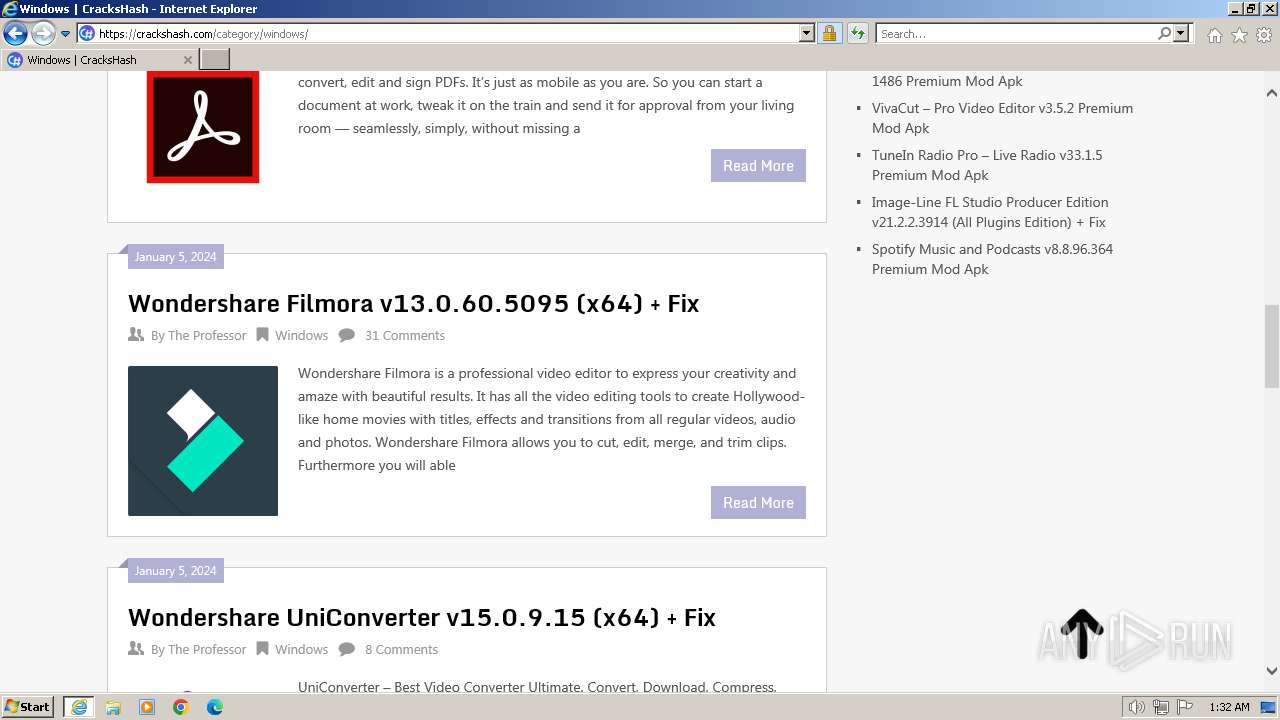
Task: Open the search provider dropdown arrow
Action: coord(1181,33)
